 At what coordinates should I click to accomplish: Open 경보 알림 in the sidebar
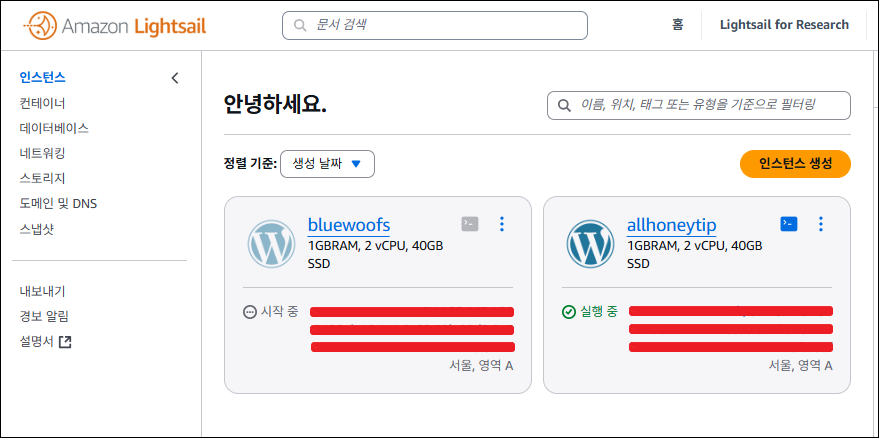[x=44, y=317]
